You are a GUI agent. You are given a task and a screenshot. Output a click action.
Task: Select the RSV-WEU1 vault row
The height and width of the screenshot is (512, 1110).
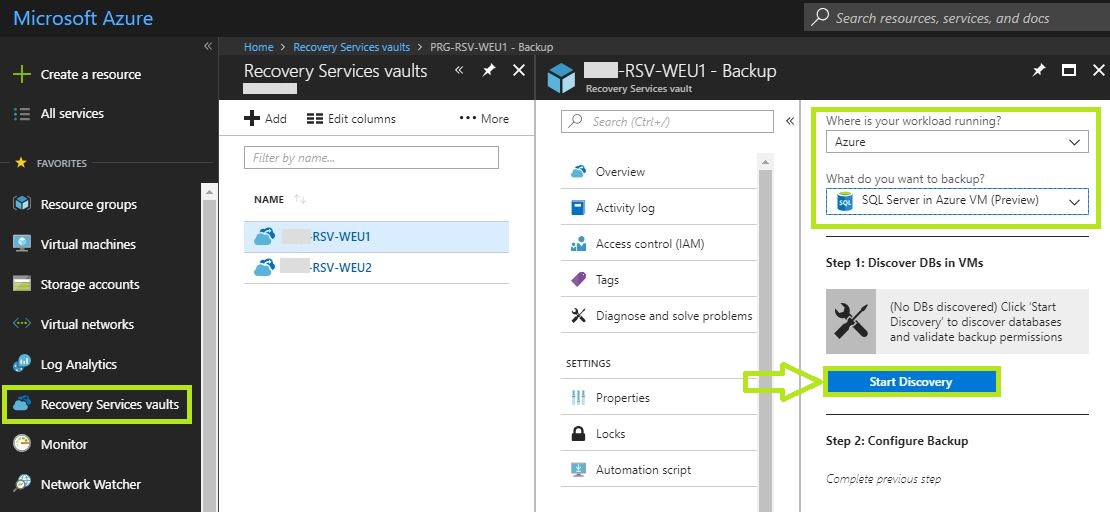377,237
